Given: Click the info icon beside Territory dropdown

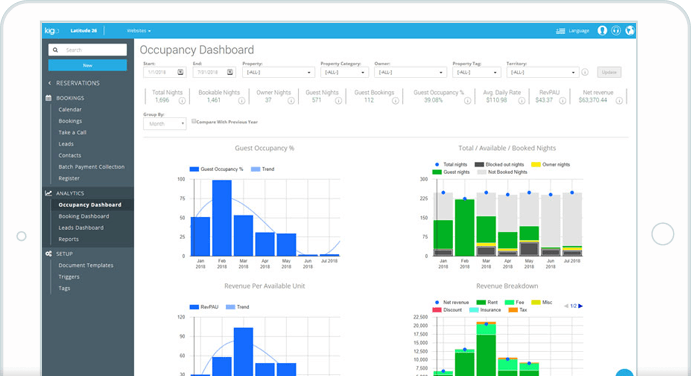Looking at the screenshot, I should [585, 72].
